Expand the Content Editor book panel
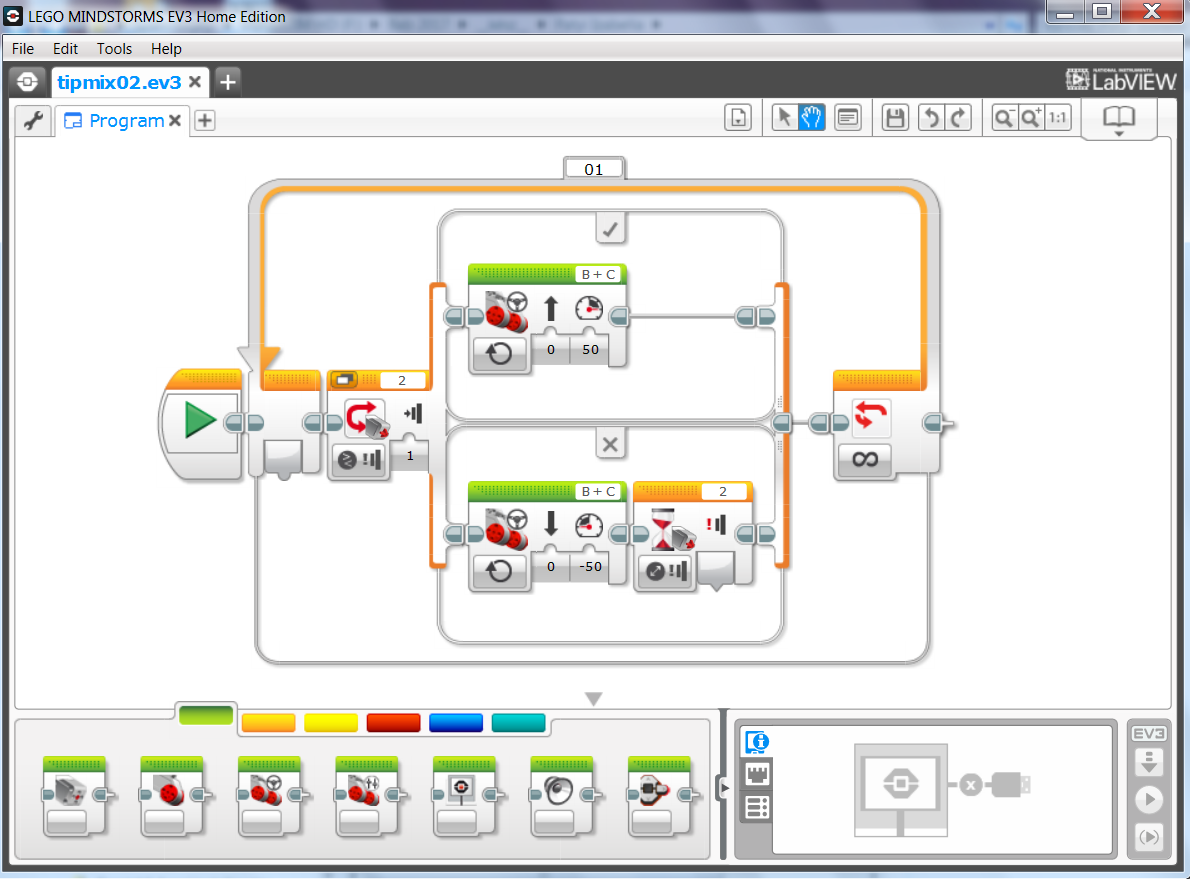 [1119, 120]
